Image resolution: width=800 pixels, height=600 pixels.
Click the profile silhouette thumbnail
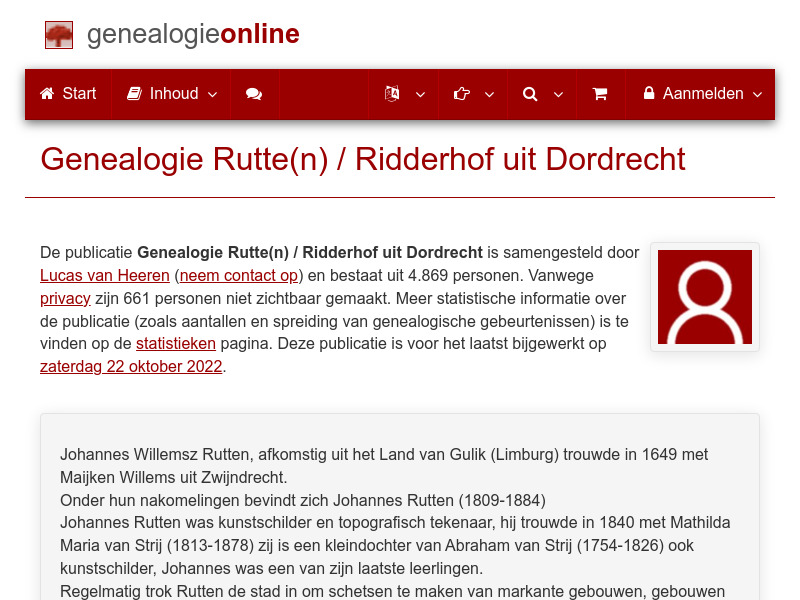pyautogui.click(x=704, y=297)
